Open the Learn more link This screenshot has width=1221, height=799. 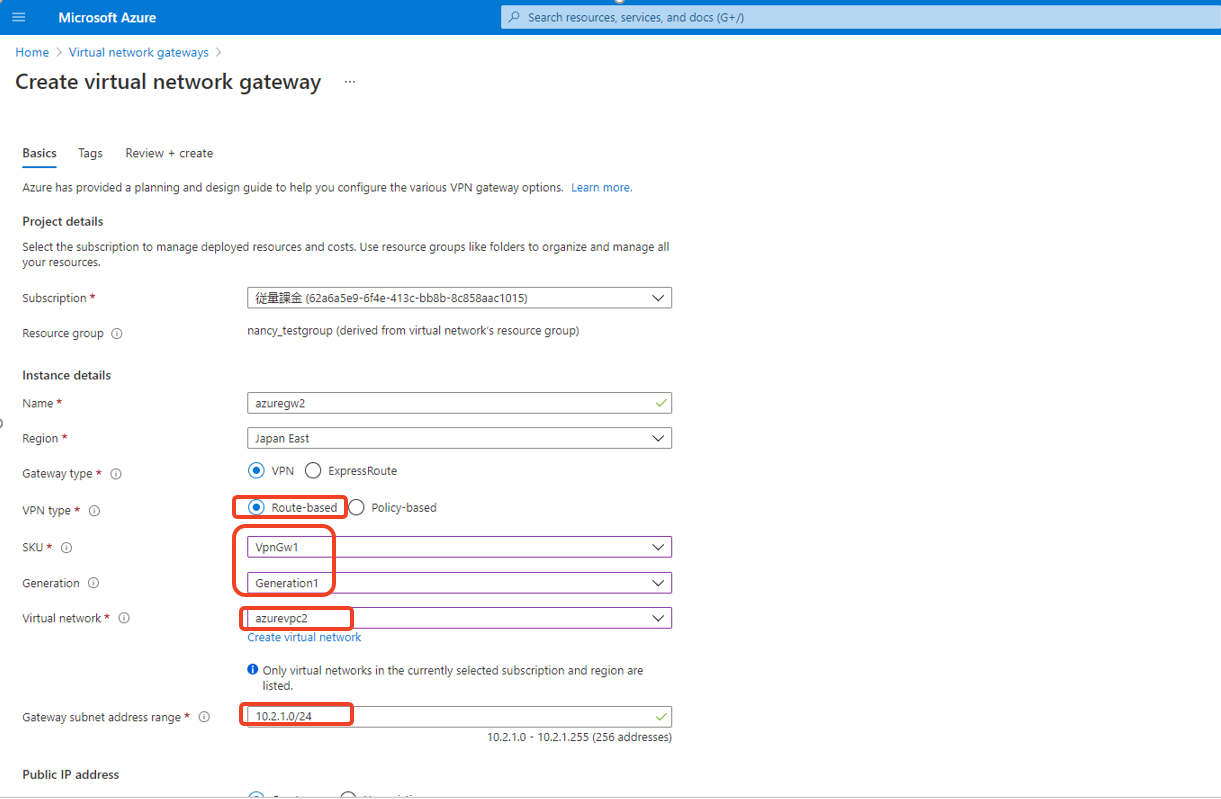601,187
